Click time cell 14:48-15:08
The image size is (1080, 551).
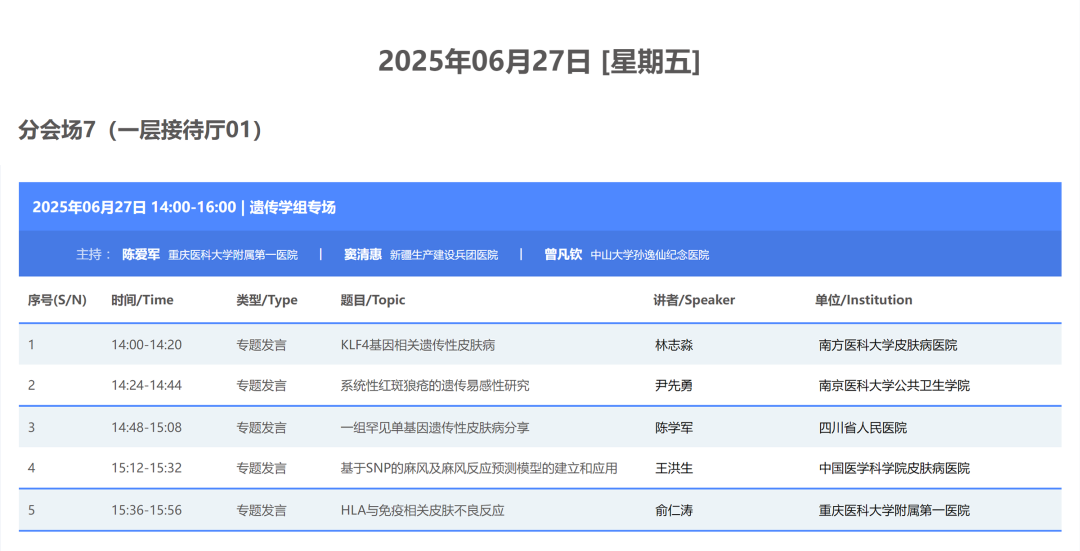click(x=147, y=428)
